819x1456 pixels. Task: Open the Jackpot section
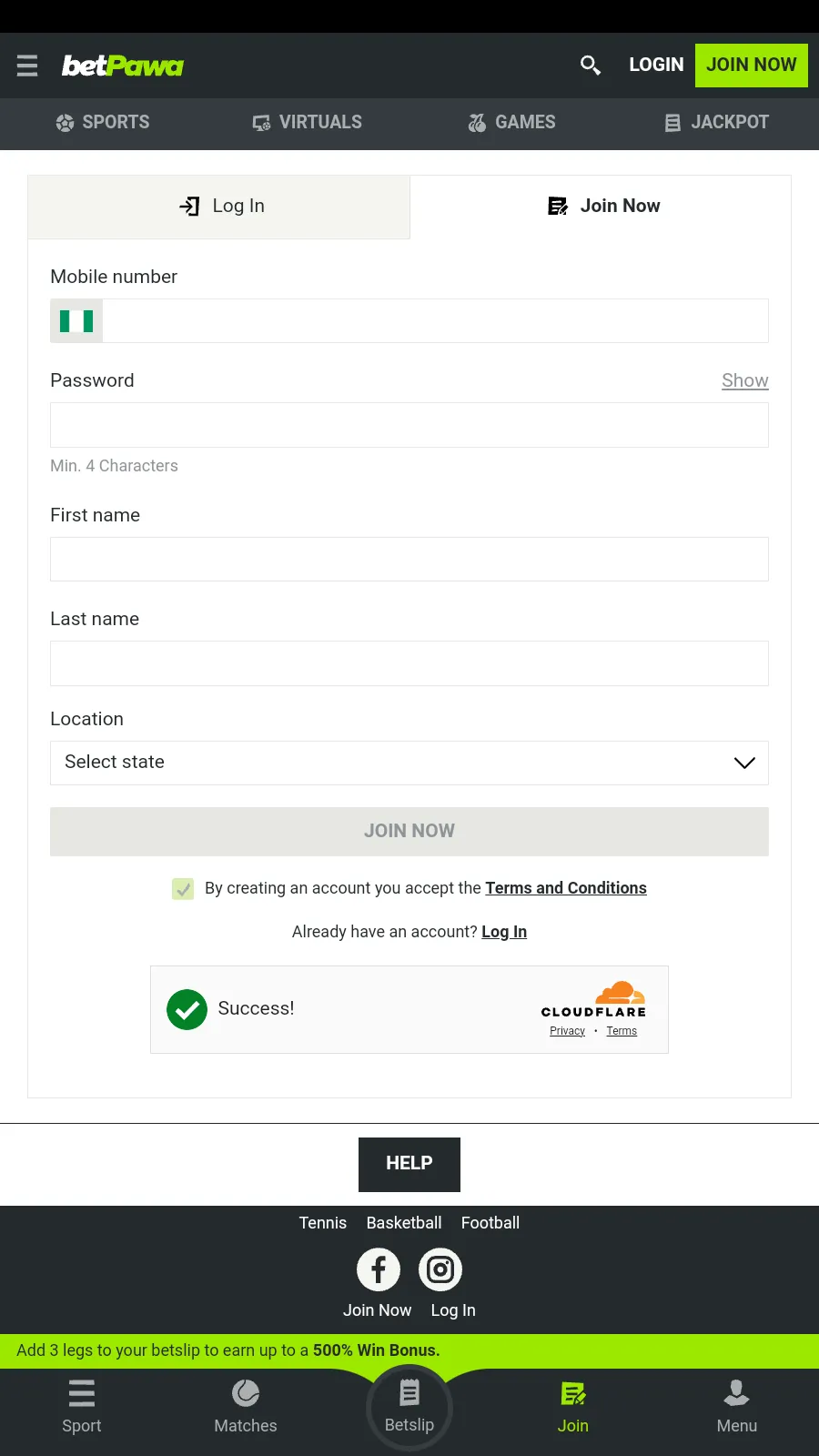coord(715,122)
